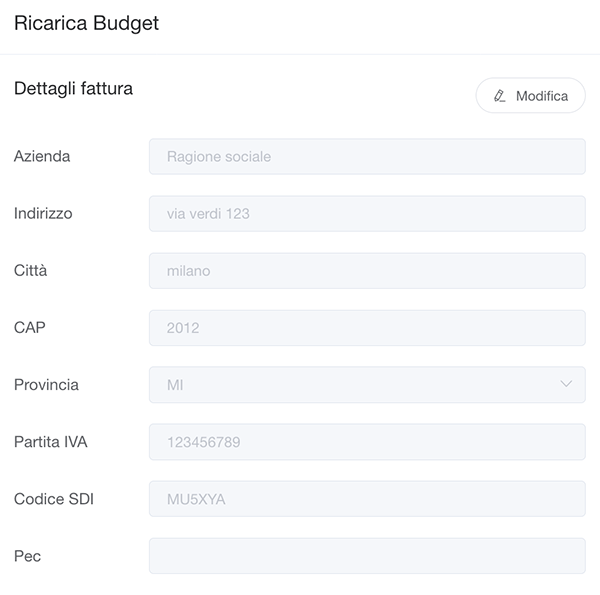This screenshot has width=600, height=595.
Task: Select the Codice SDI field with MU5XYA
Action: tap(366, 499)
